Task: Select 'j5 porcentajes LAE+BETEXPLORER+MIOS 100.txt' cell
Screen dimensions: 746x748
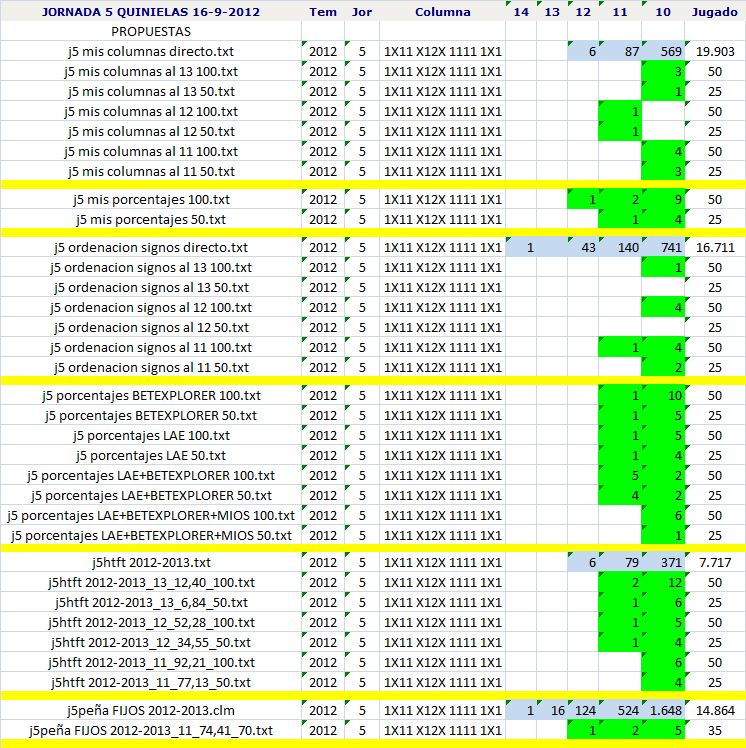Action: tap(151, 516)
